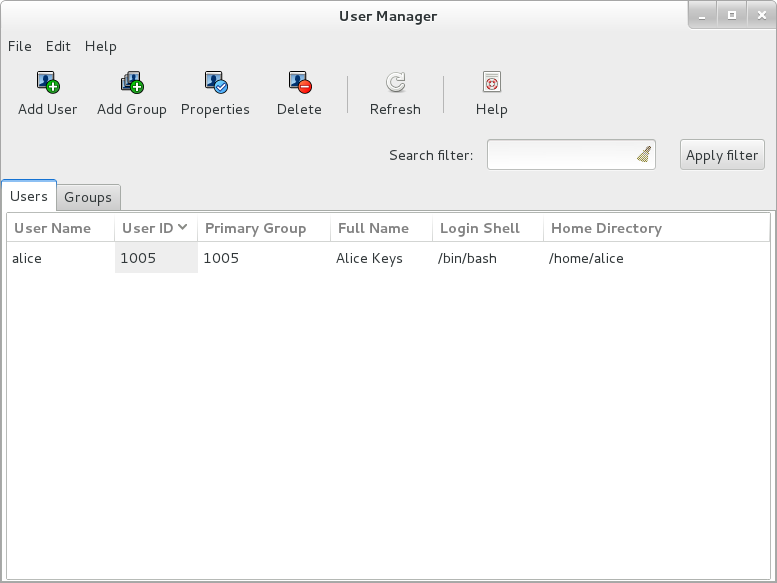The height and width of the screenshot is (583, 777).
Task: Click the Add User toolbar icon
Action: (x=48, y=82)
